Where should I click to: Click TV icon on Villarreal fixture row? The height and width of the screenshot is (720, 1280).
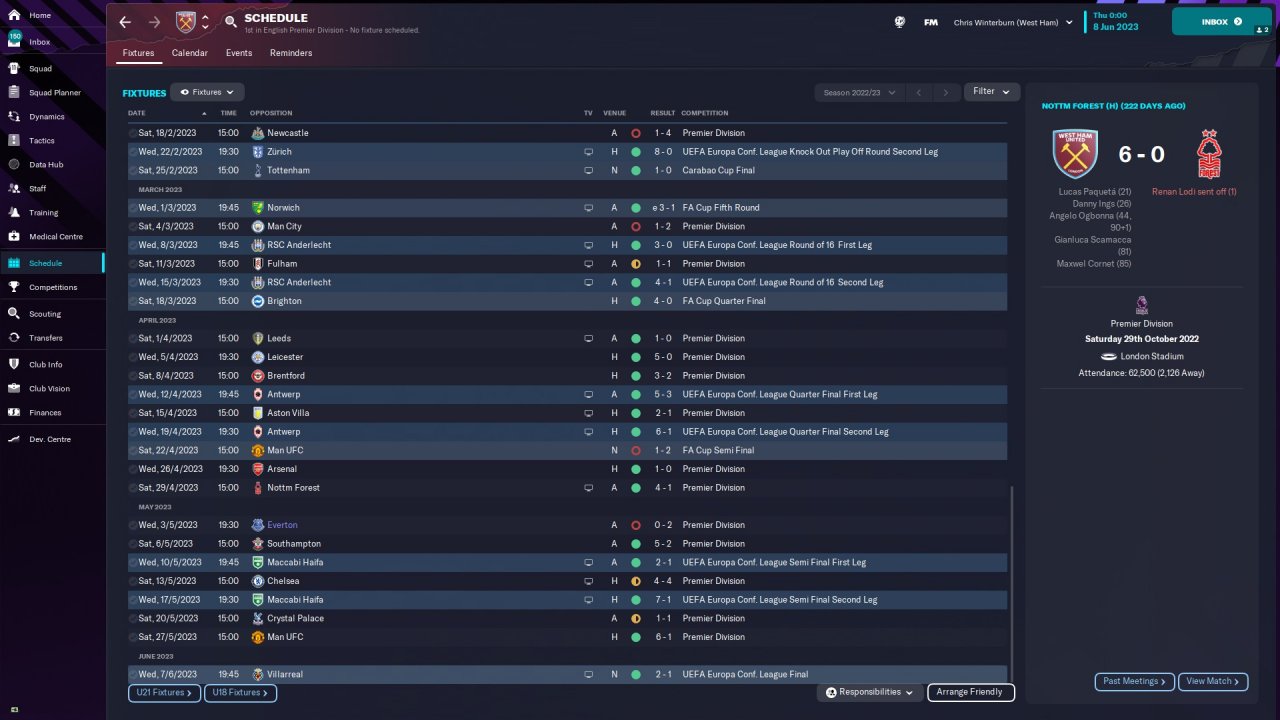coord(588,675)
